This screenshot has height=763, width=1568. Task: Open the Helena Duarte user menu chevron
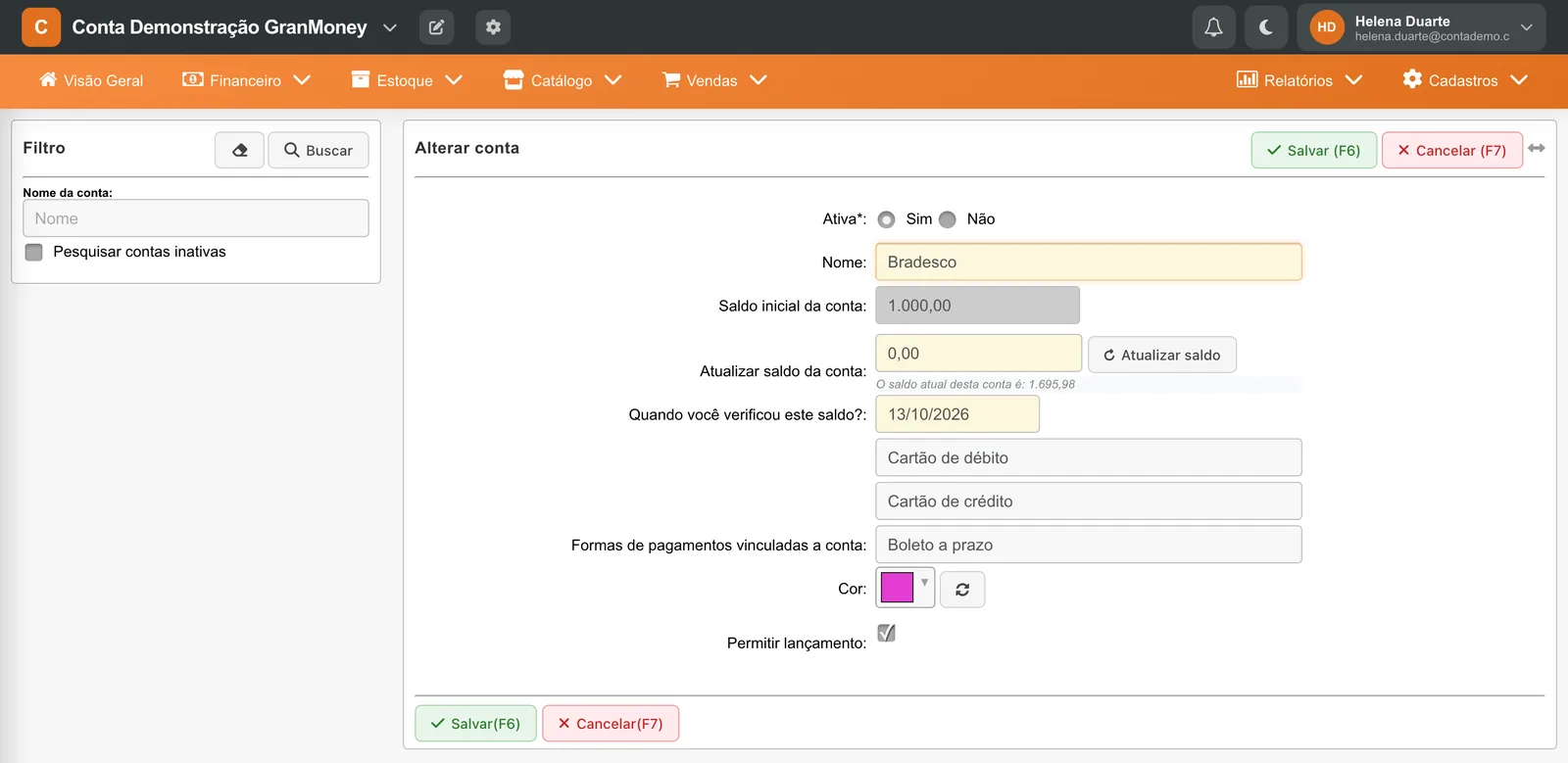pyautogui.click(x=1526, y=27)
